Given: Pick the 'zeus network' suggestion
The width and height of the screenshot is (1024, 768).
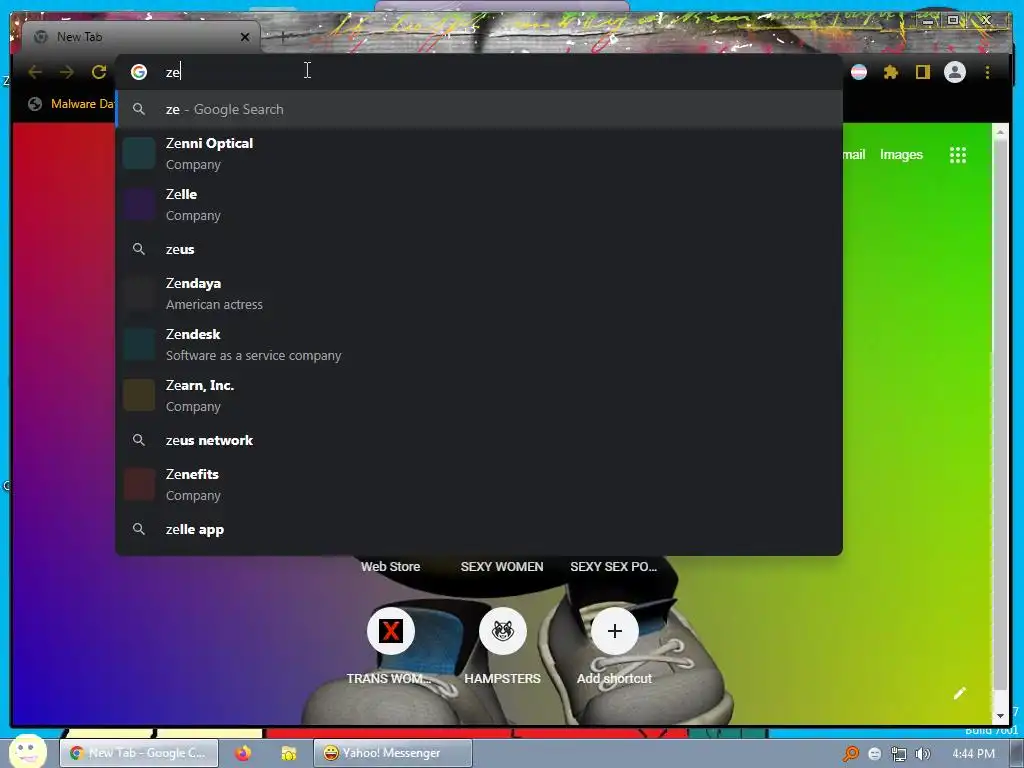Looking at the screenshot, I should 479,440.
